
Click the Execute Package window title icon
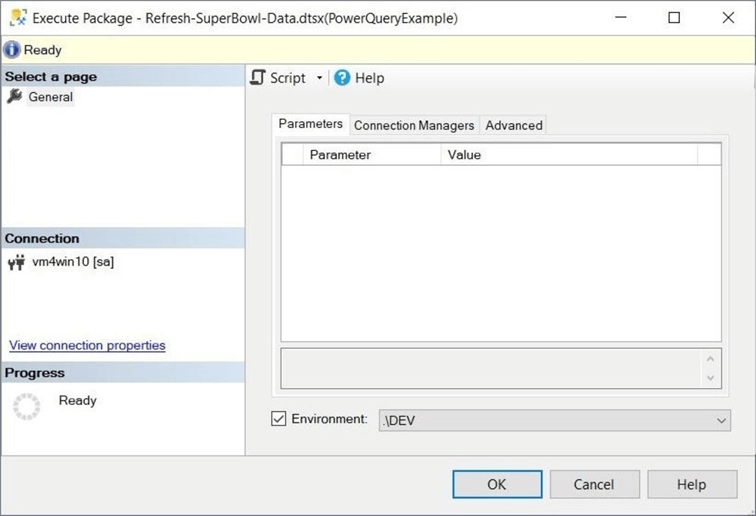pyautogui.click(x=17, y=17)
